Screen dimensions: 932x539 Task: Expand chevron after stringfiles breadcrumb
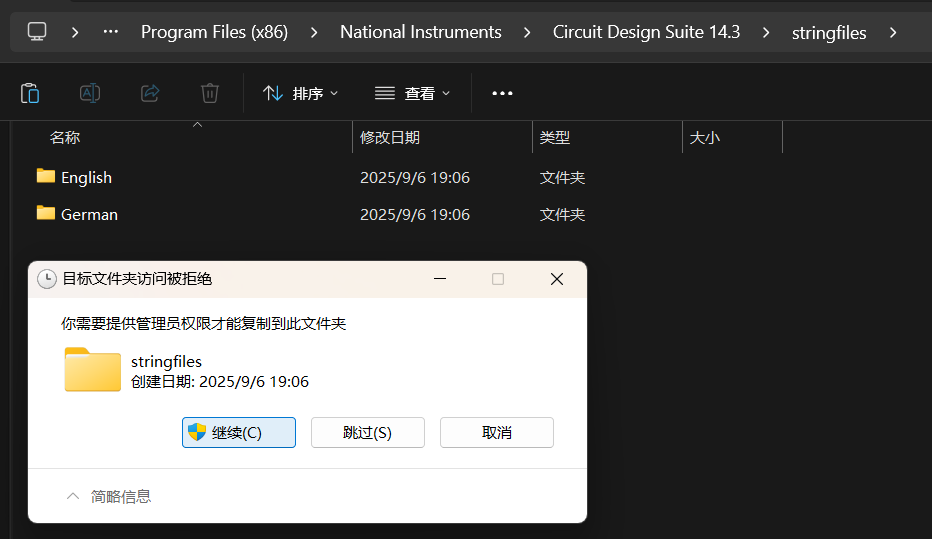893,32
